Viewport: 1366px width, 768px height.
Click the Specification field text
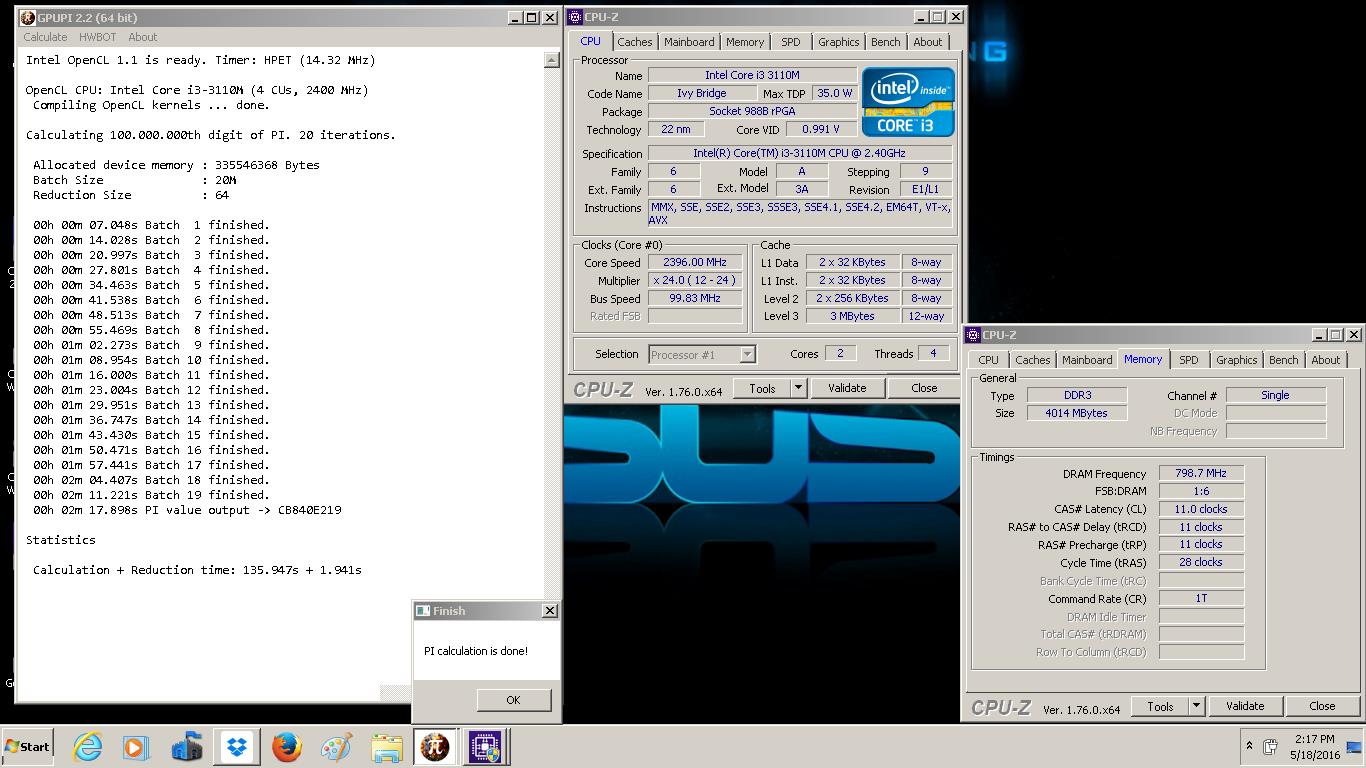click(x=799, y=153)
